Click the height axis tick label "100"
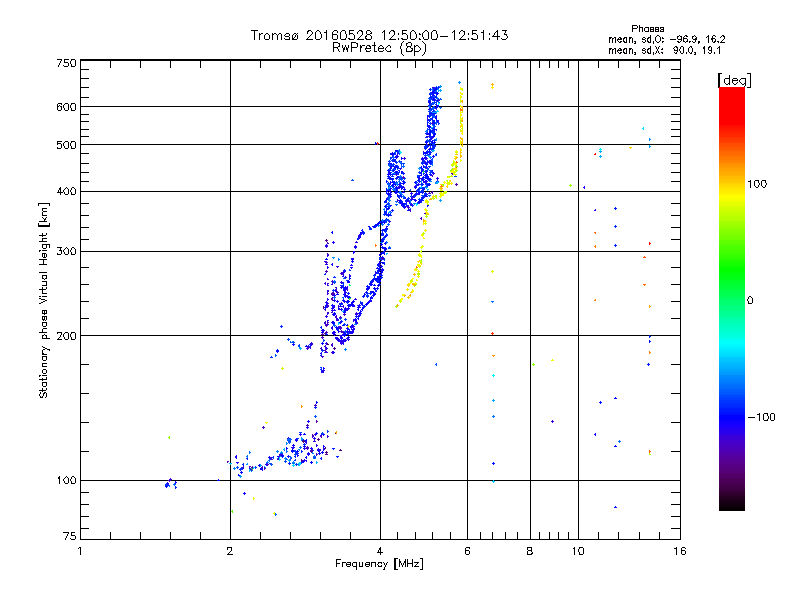The image size is (800, 600). coord(66,480)
